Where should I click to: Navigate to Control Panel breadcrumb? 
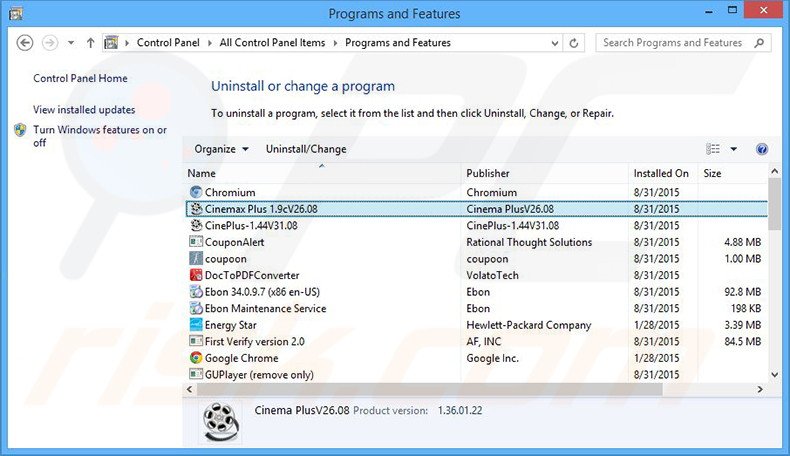tap(168, 43)
